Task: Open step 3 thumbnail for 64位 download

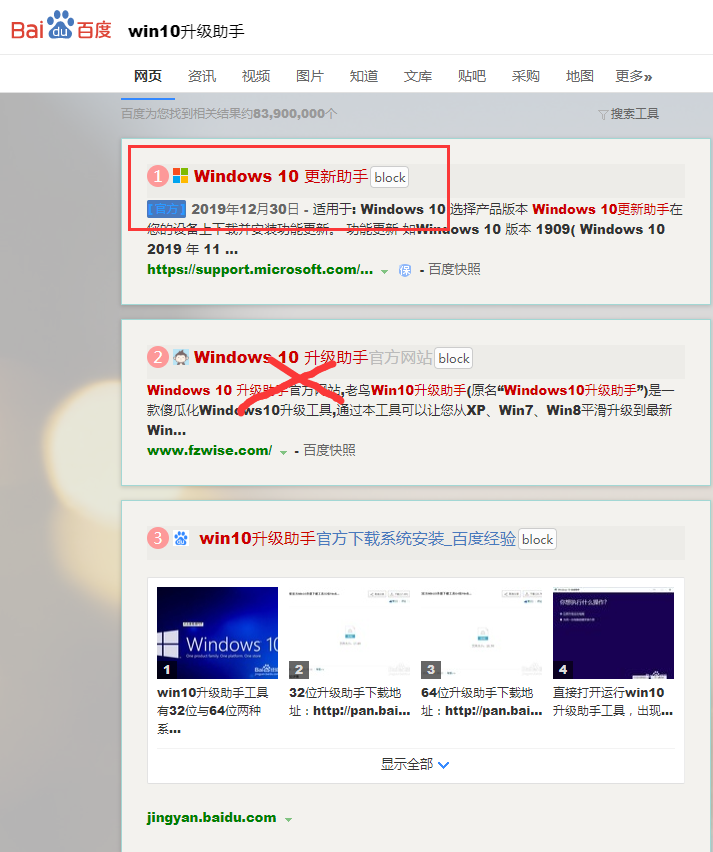Action: (481, 632)
